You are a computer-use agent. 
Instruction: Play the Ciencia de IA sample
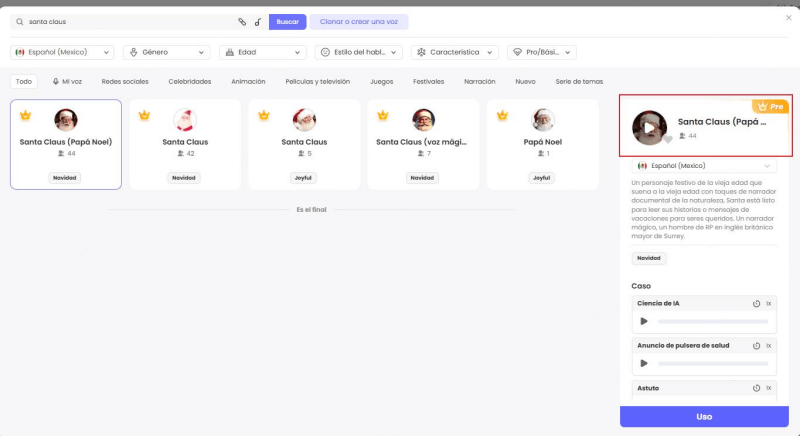[644, 321]
